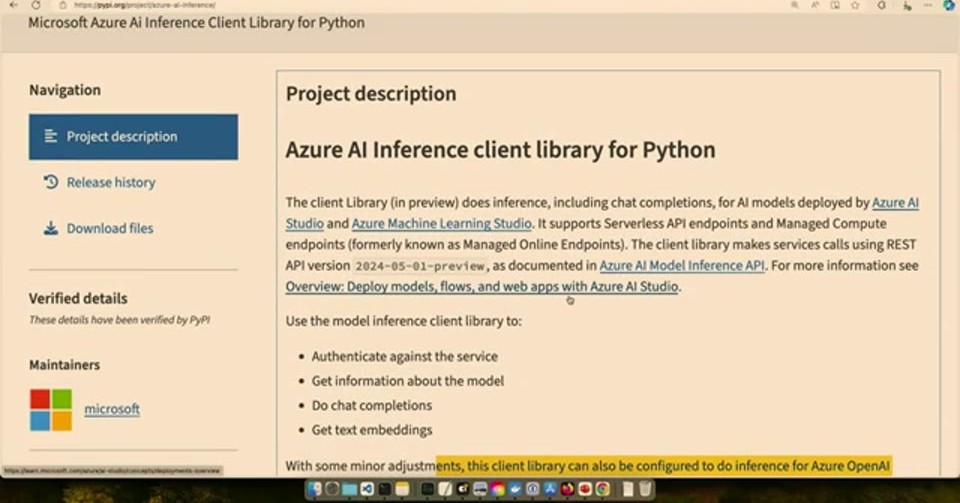
Task: Follow the Azure AI Studio link
Action: [x=895, y=203]
